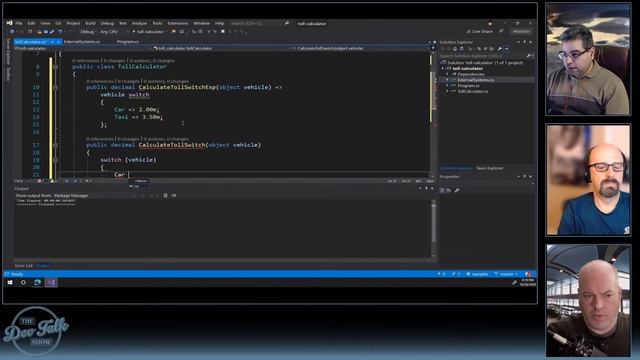This screenshot has width=640, height=360.
Task: Open the Extensions menu
Action: (x=178, y=23)
